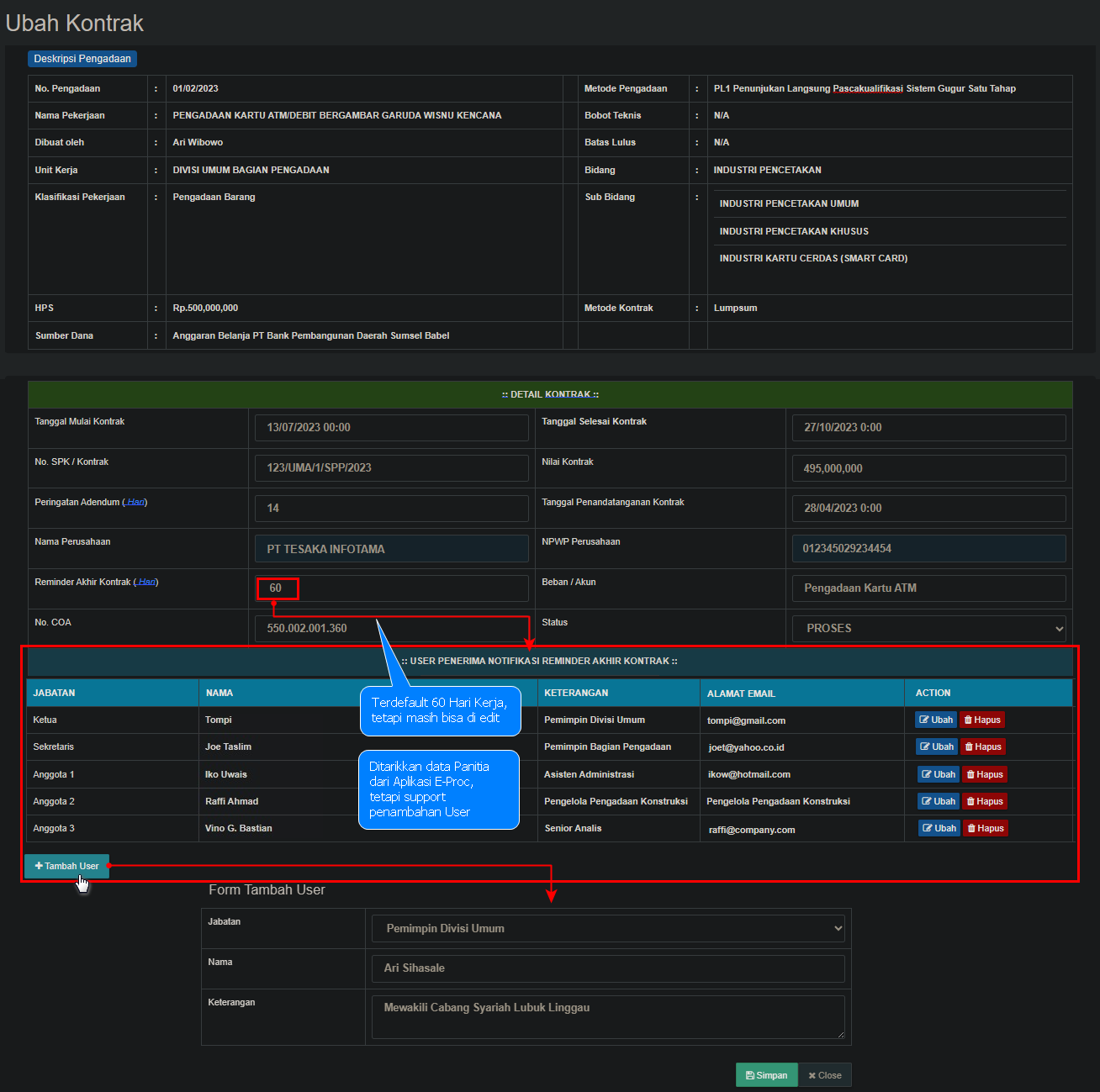Remove Anggota 2 Raffi Ahmad with Hapus
1100x1092 pixels.
984,801
